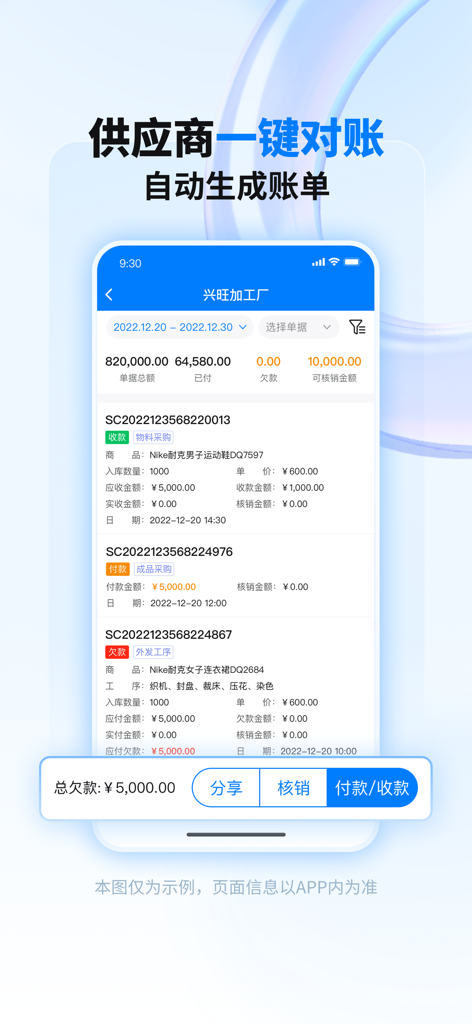Screen dimensions: 472x1024
Task: Tap the date 2022-12-20 14:30
Action: coord(188,520)
